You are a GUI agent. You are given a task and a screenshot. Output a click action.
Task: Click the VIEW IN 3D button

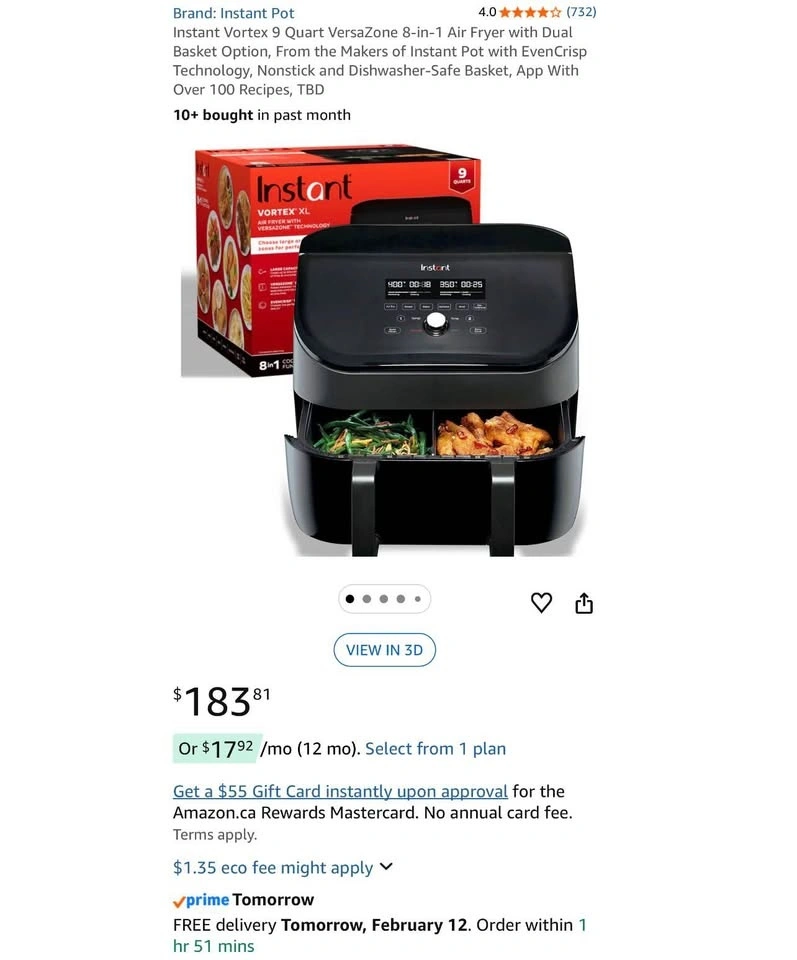point(384,650)
